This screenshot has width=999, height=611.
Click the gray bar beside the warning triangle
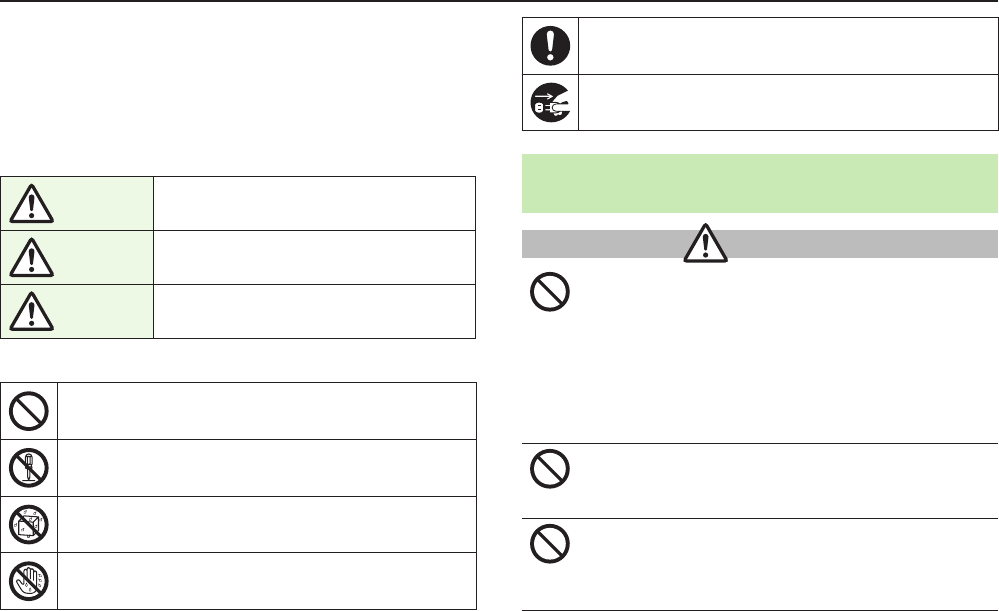pyautogui.click(x=860, y=243)
